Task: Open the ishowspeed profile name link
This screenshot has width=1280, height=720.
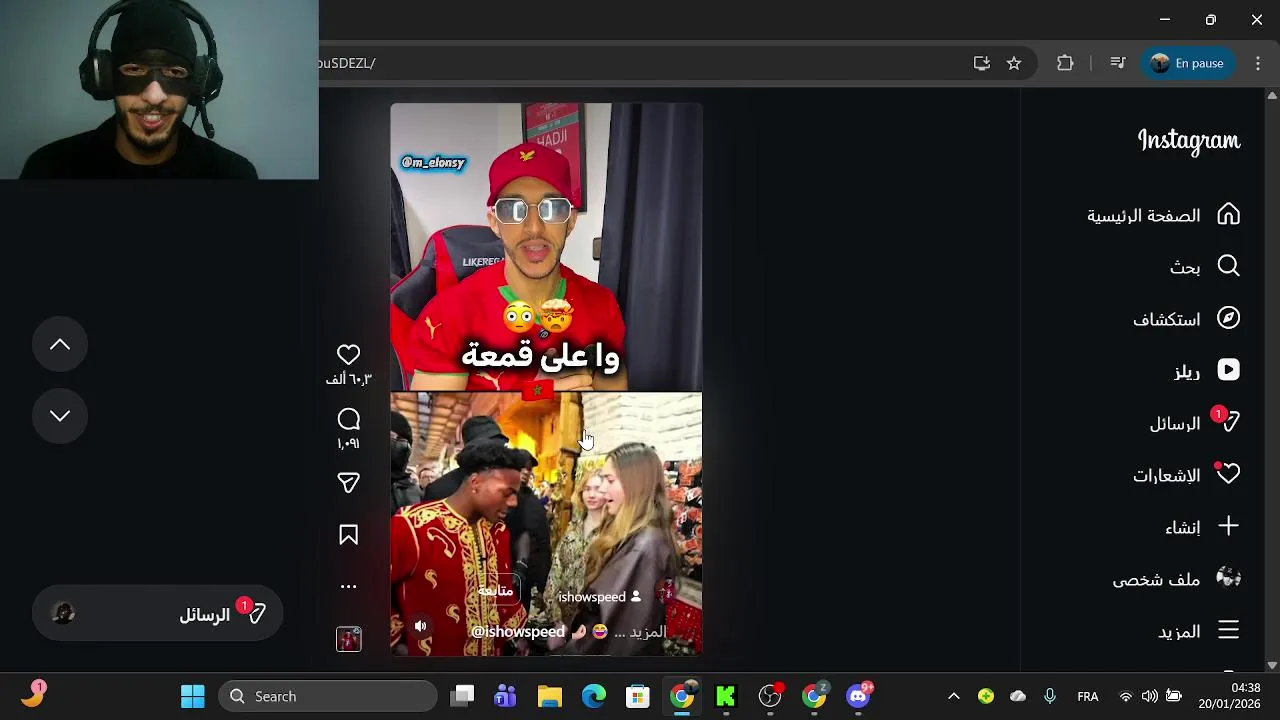Action: click(x=592, y=597)
